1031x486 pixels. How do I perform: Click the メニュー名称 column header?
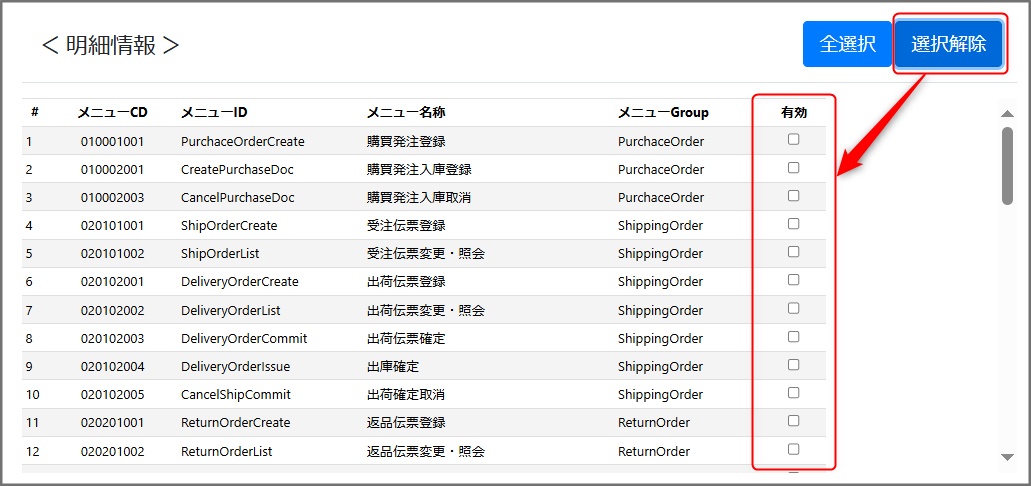(405, 113)
